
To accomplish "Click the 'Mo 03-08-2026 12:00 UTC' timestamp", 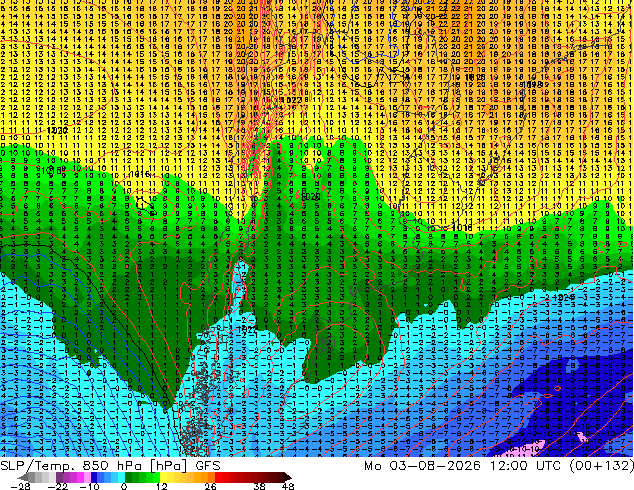I will point(464,466).
